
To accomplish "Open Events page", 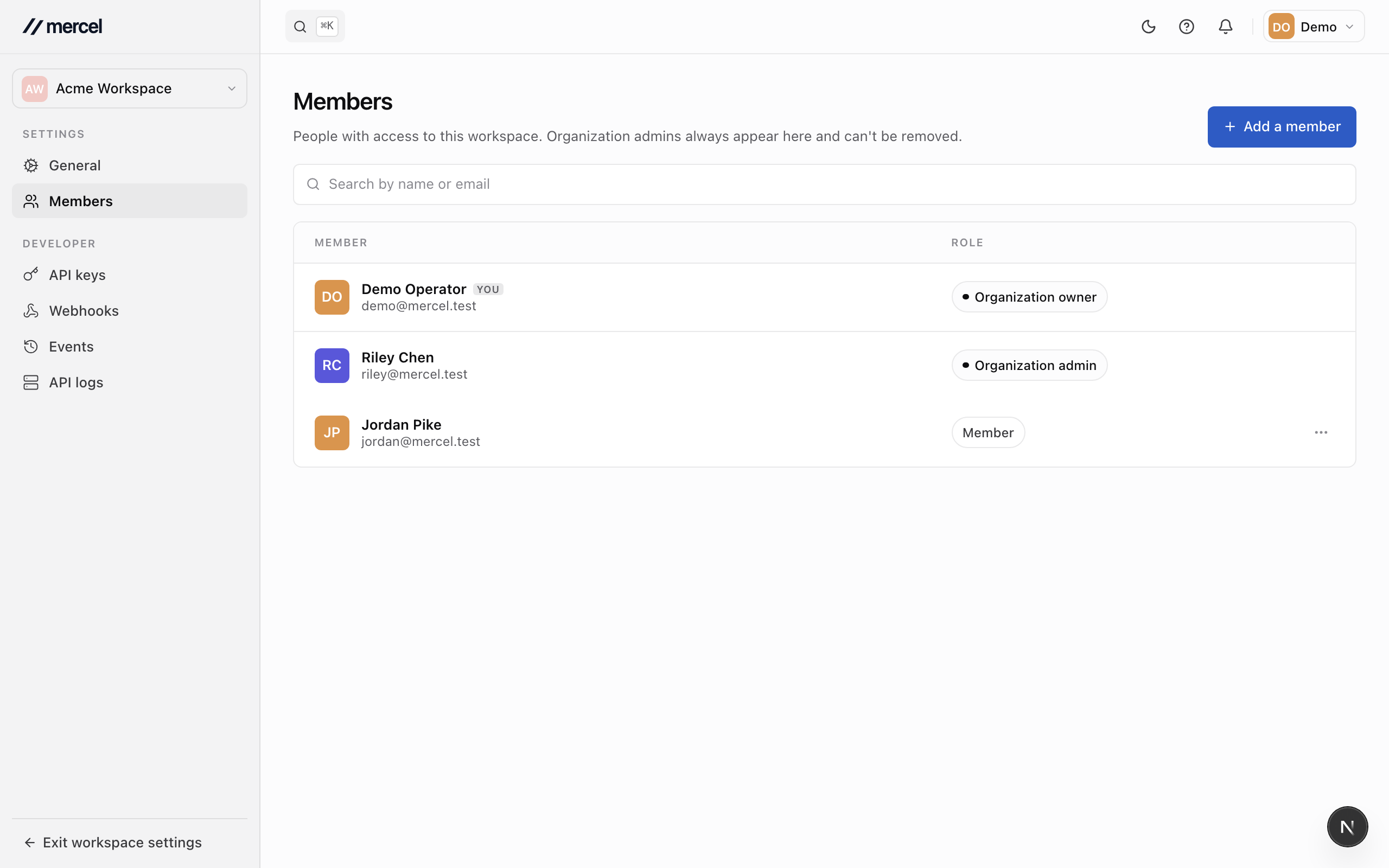I will point(130,346).
